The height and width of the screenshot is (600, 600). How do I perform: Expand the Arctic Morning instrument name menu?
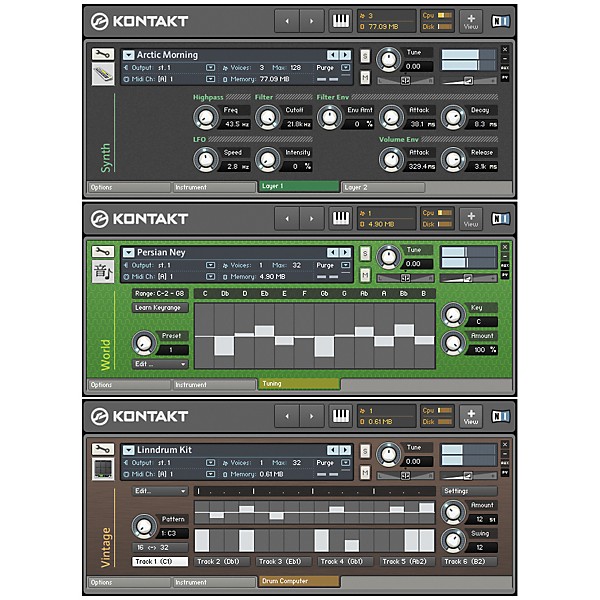tap(128, 55)
